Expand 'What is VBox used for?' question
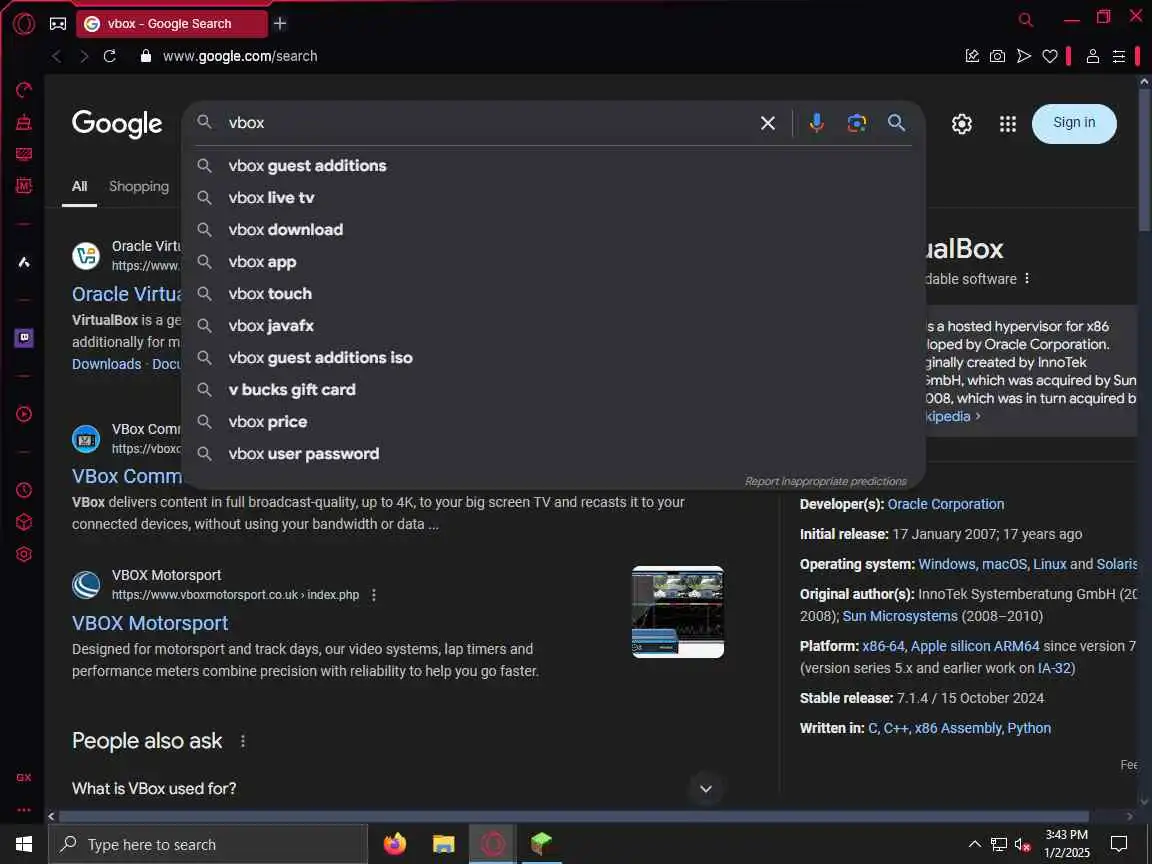1152x864 pixels. pos(397,788)
